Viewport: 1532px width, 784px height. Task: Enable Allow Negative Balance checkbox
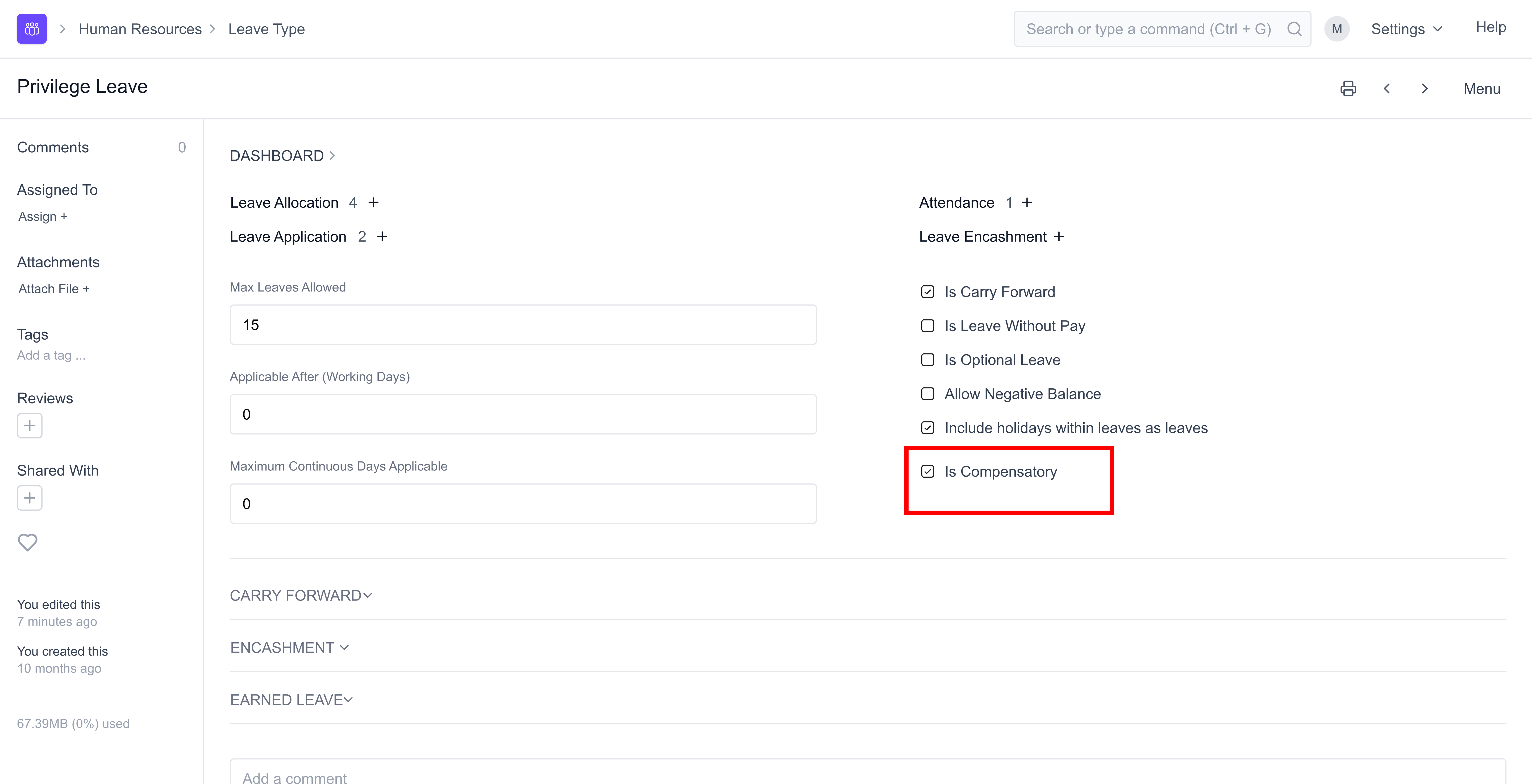[x=927, y=394]
